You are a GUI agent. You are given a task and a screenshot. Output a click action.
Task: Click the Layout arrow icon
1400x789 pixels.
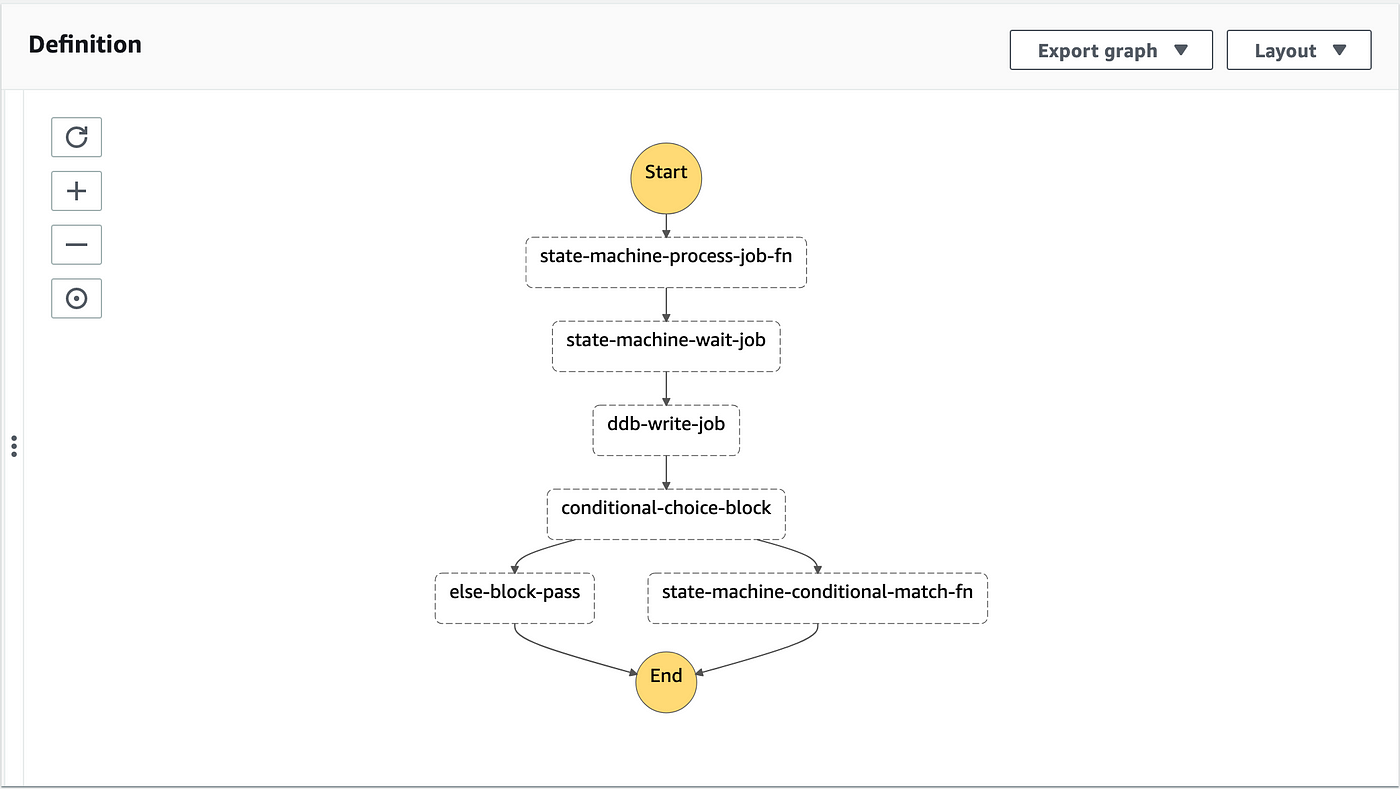pyautogui.click(x=1339, y=51)
